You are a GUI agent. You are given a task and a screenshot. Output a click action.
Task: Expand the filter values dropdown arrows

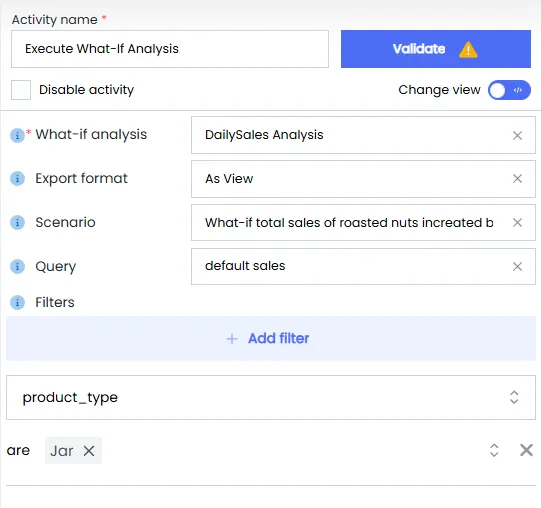(x=494, y=450)
